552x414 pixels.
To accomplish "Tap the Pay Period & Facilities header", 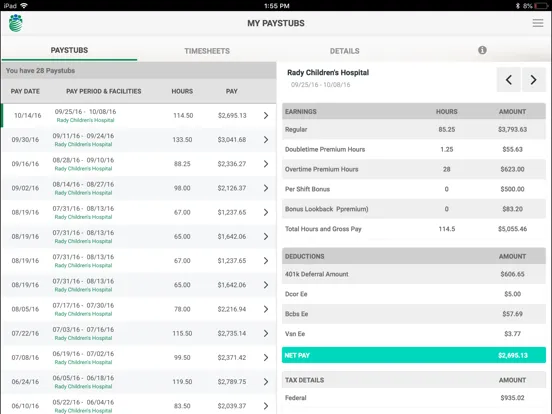I will 104,92.
